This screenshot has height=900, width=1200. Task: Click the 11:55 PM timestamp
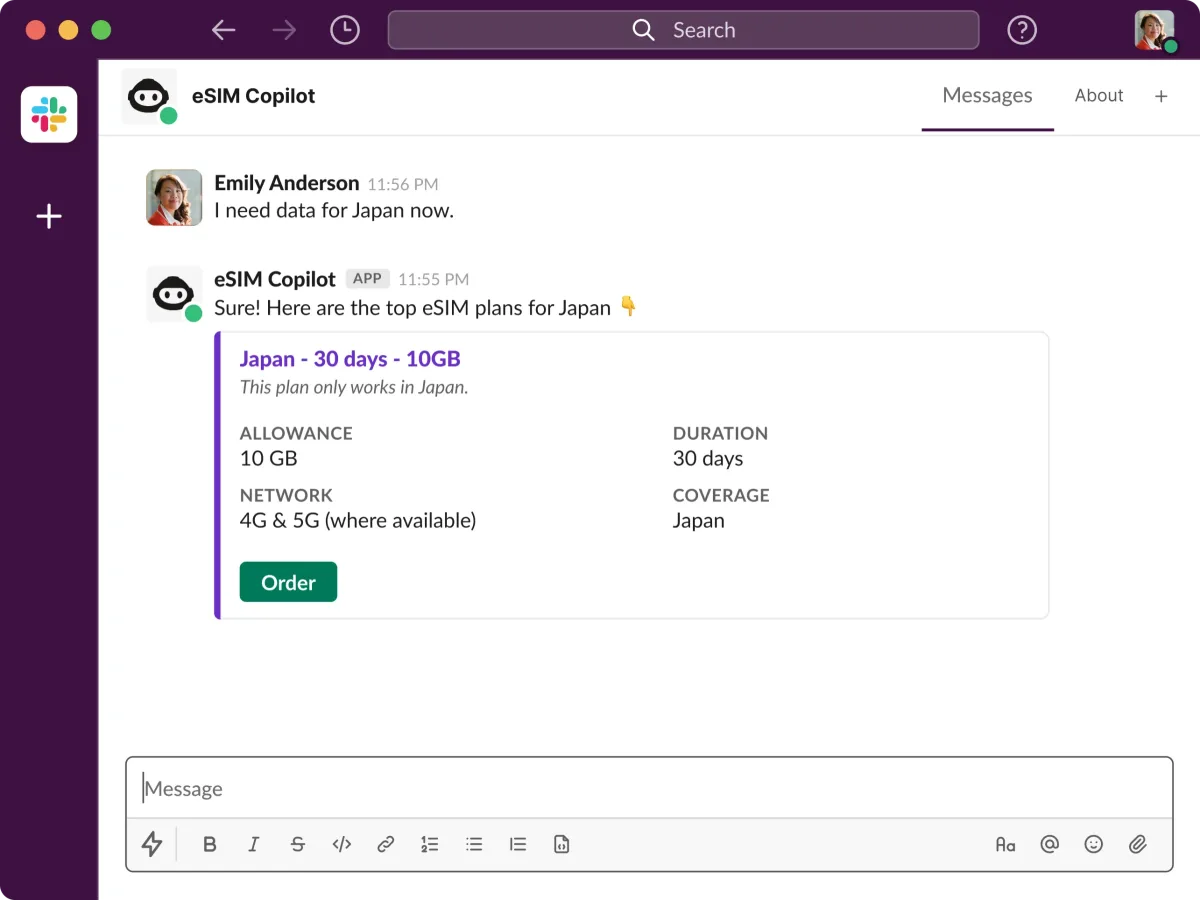[433, 280]
